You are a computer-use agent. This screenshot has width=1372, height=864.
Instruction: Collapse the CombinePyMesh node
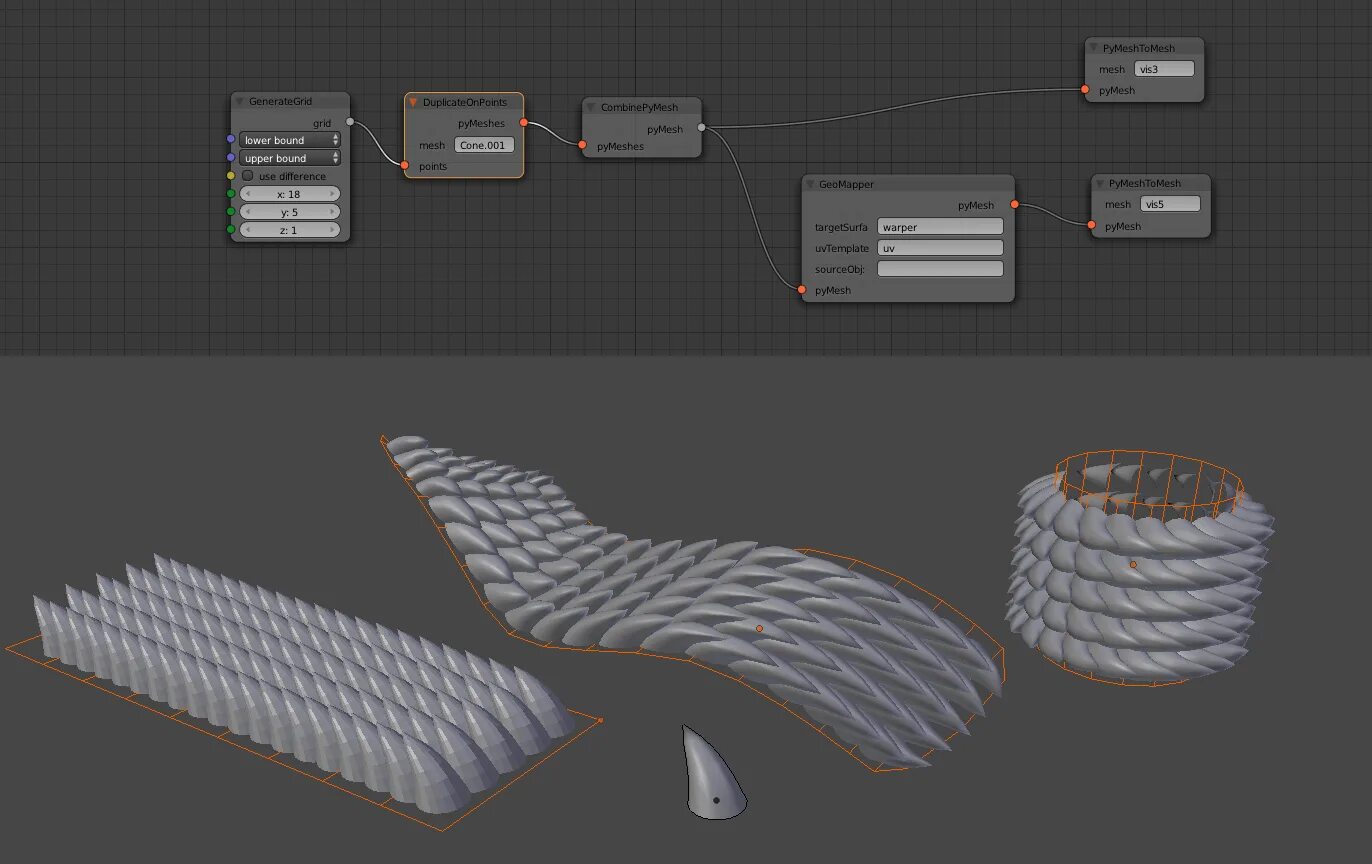(591, 107)
